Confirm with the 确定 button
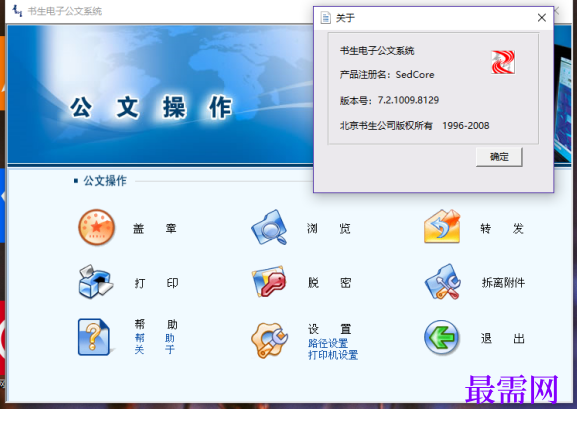The image size is (577, 421). 499,157
